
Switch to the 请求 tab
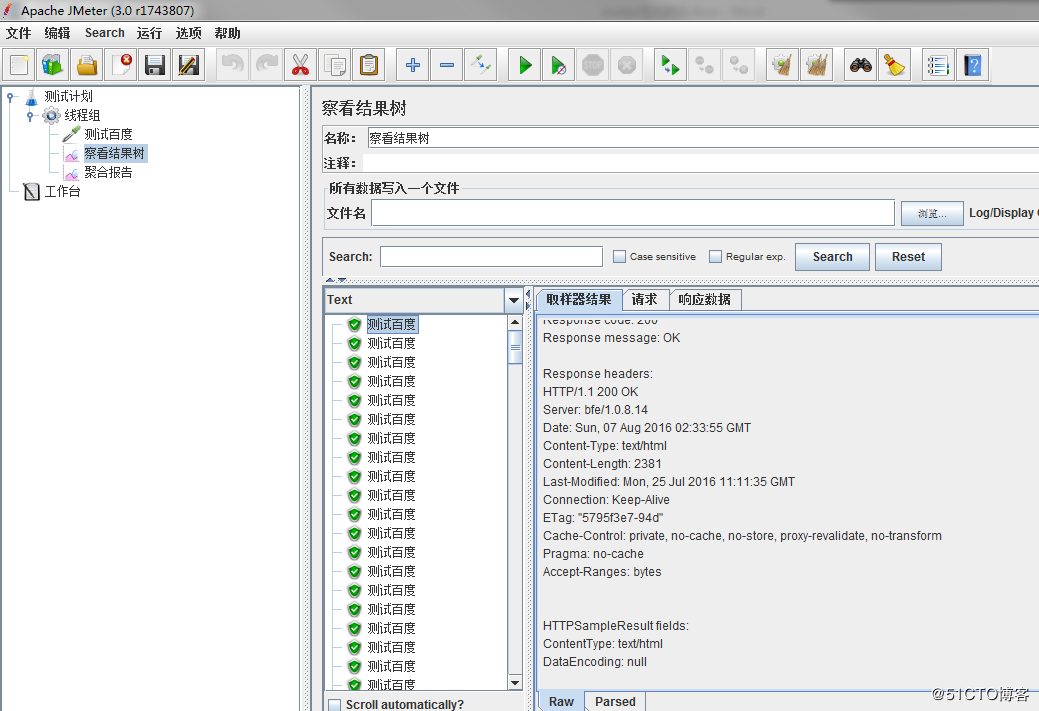[645, 300]
